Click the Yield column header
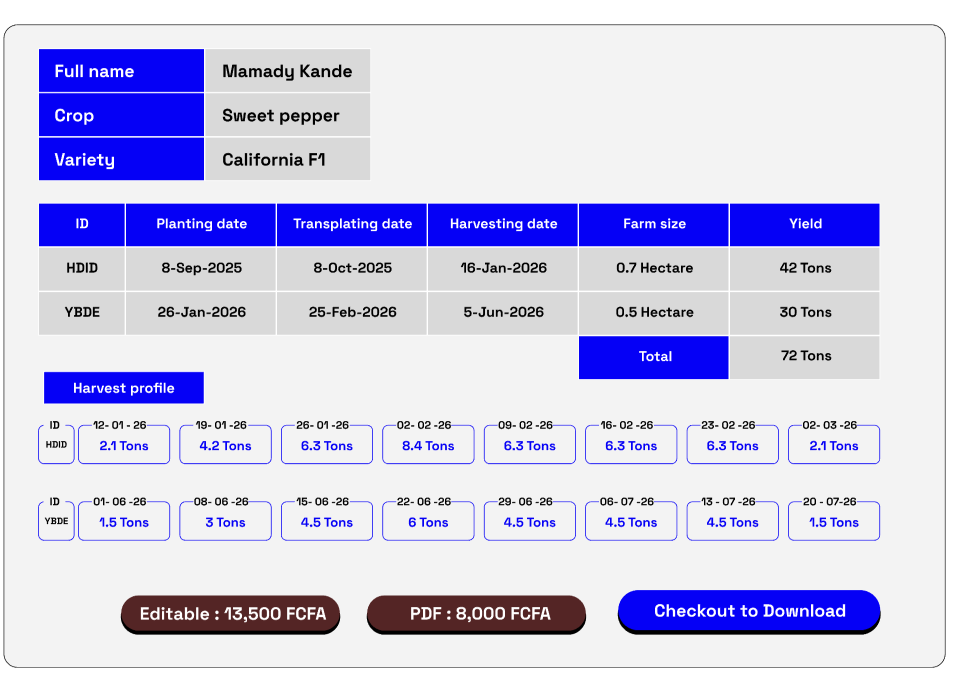The image size is (955, 681). tap(805, 224)
